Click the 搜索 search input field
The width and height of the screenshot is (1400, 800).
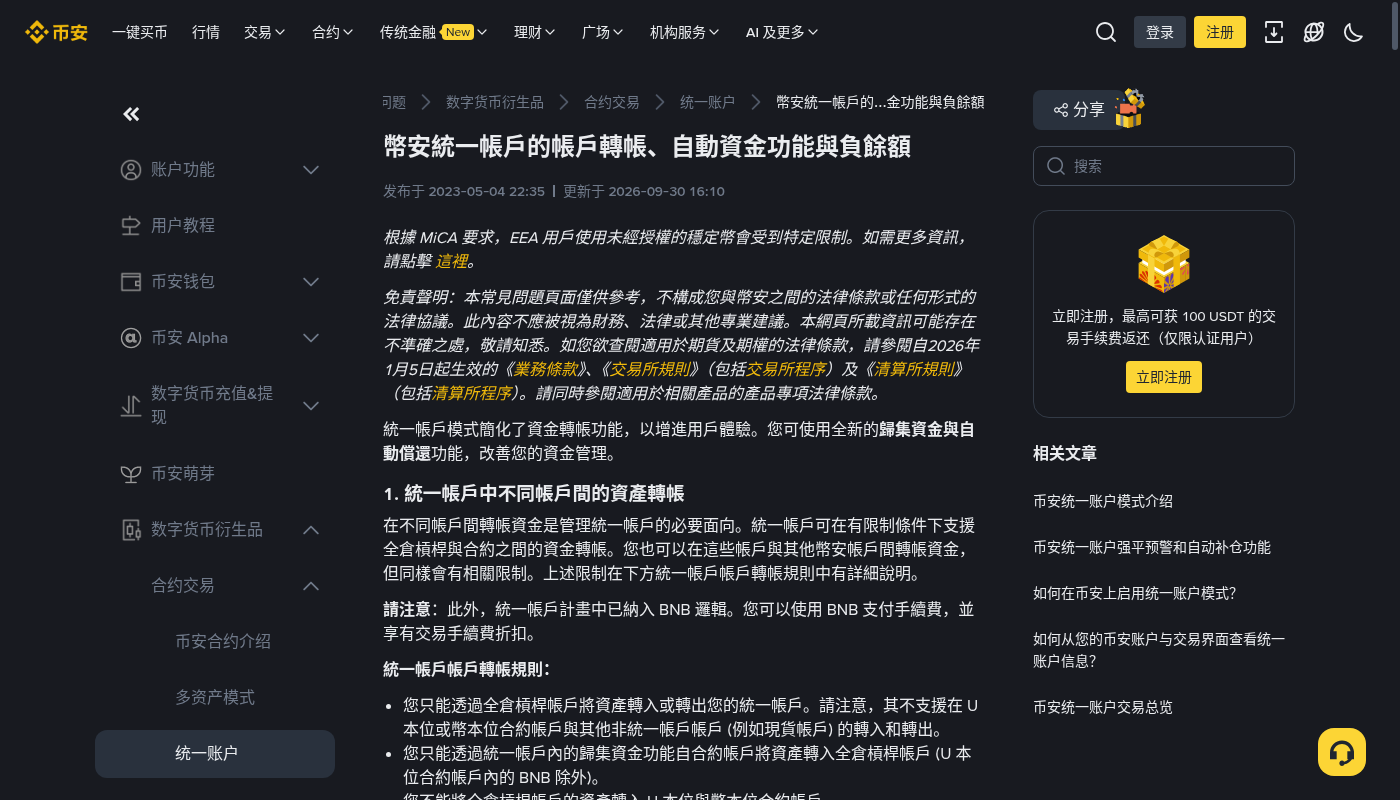(x=1164, y=166)
